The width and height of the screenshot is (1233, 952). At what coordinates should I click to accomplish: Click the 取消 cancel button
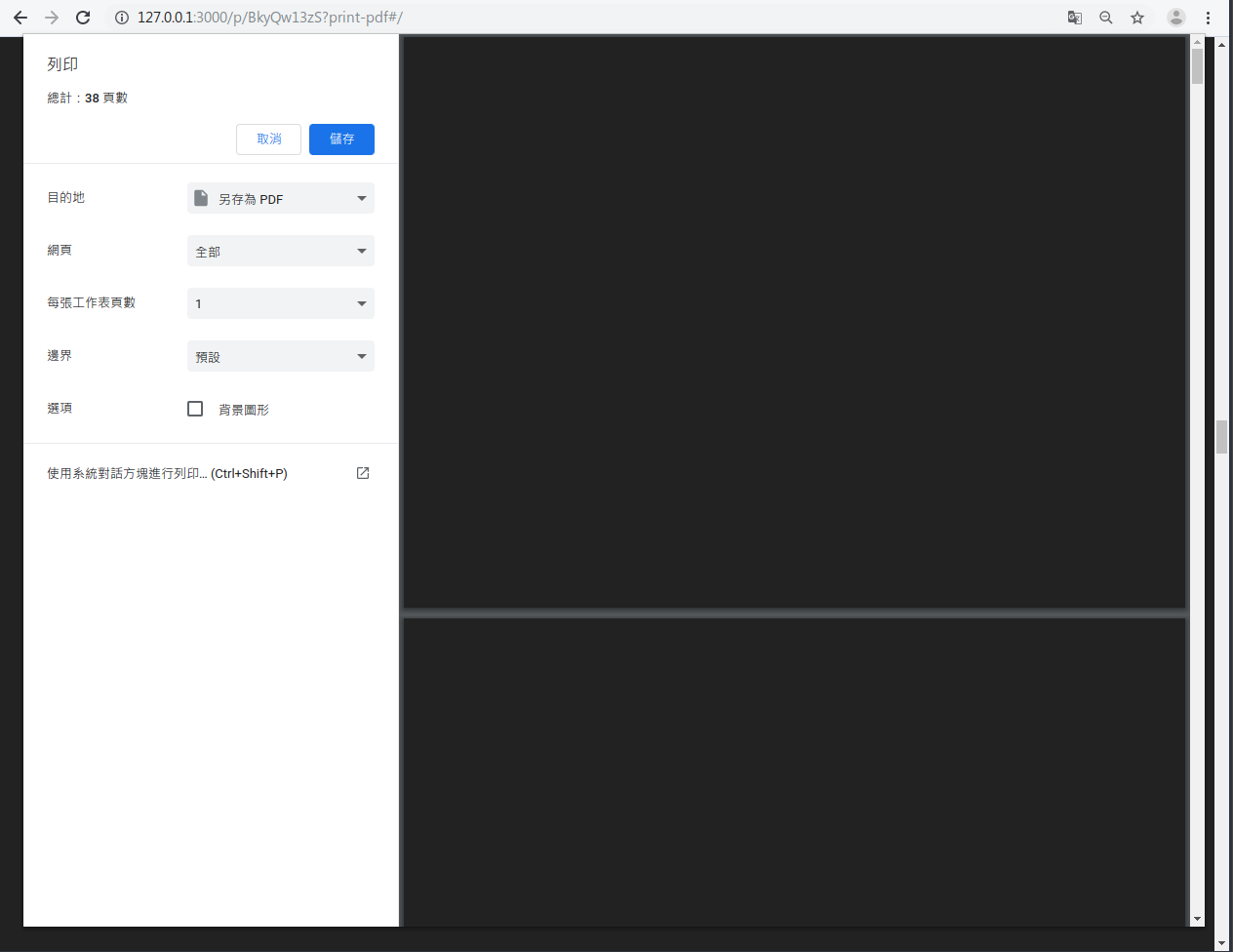click(268, 139)
